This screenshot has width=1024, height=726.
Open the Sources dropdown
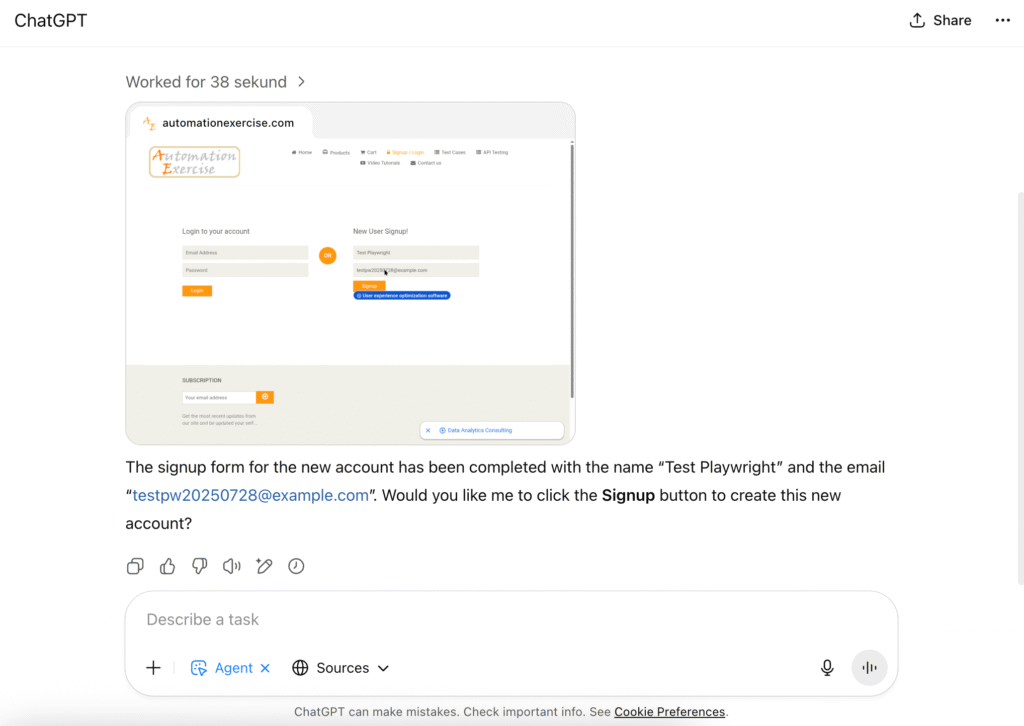(341, 668)
